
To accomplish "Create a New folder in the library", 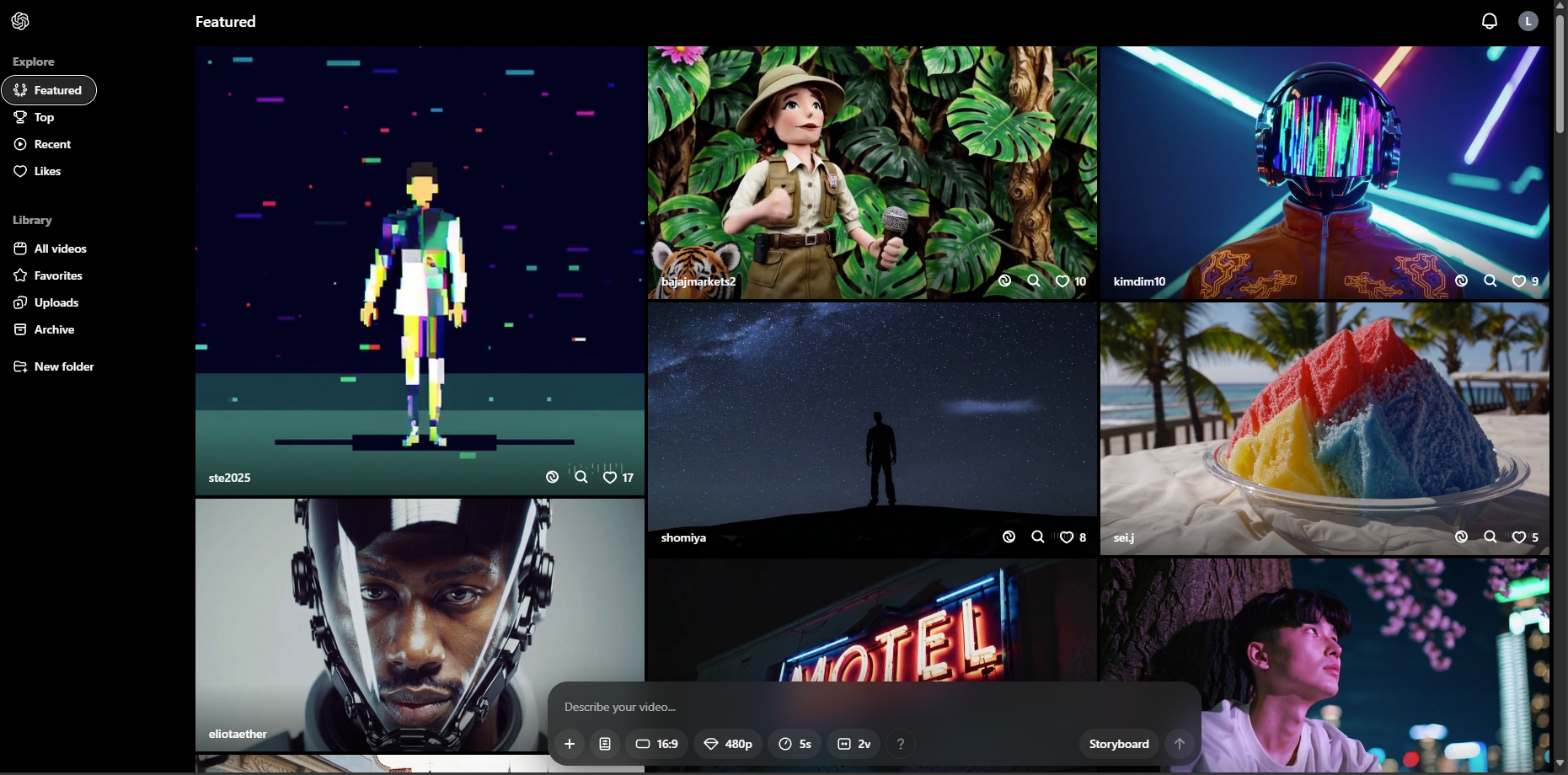I will [64, 366].
